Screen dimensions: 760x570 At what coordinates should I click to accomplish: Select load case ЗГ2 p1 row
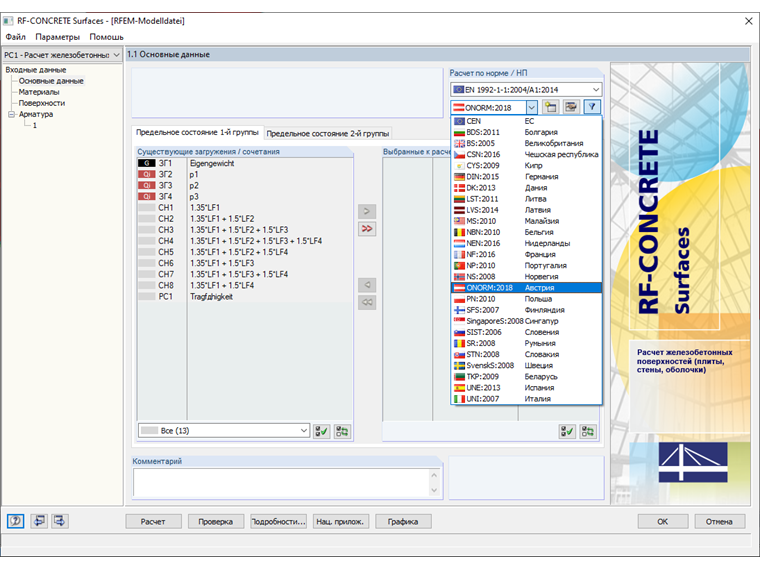(x=245, y=174)
